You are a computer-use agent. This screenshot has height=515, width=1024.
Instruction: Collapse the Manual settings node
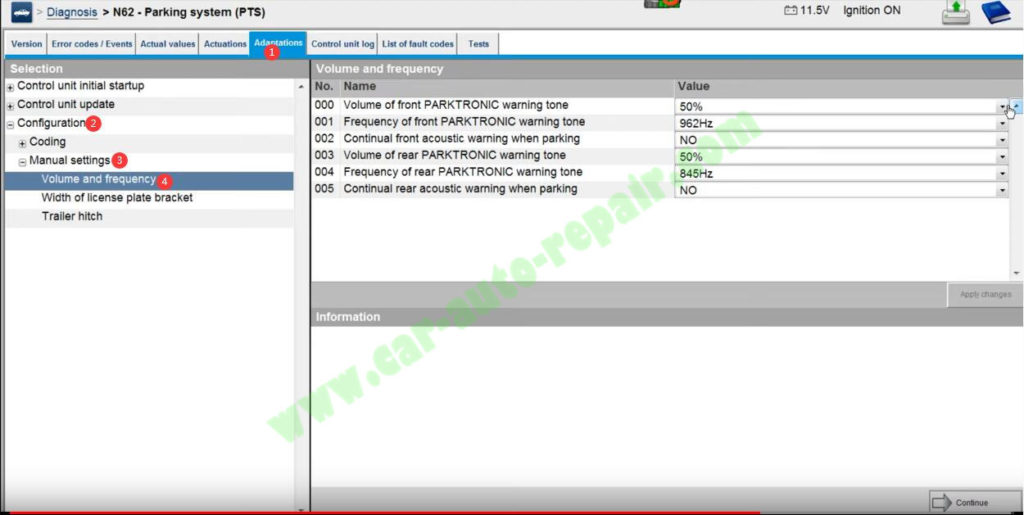(x=22, y=161)
